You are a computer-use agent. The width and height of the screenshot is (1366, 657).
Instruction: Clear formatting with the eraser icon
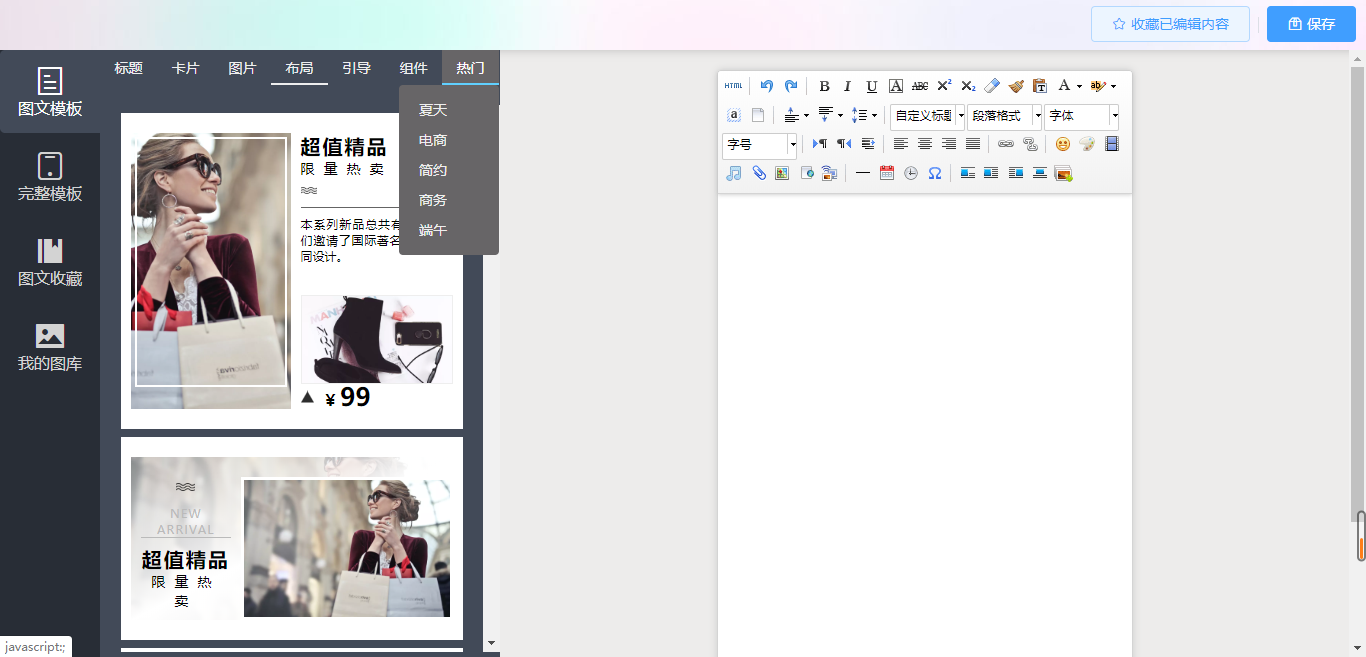[992, 86]
